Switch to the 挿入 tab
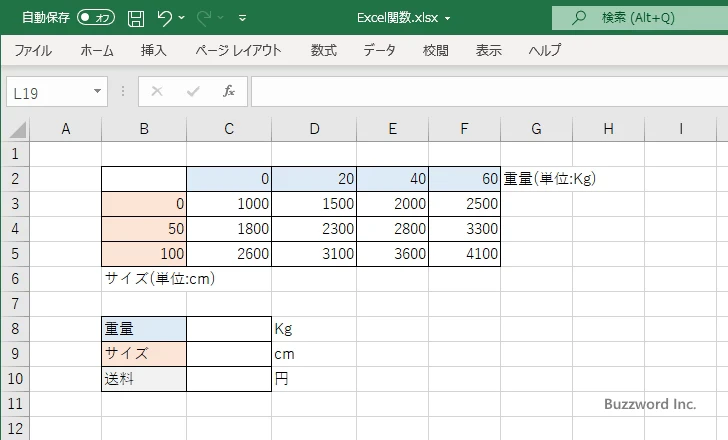Screen dimensions: 728x440 pos(154,50)
